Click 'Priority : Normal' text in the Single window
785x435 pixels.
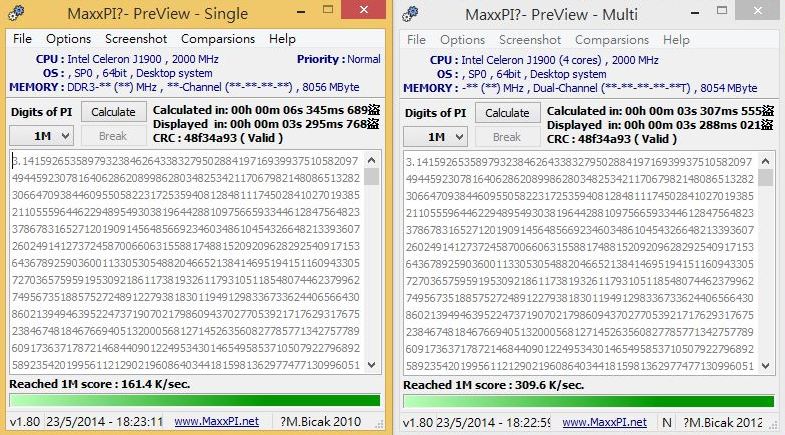click(338, 59)
